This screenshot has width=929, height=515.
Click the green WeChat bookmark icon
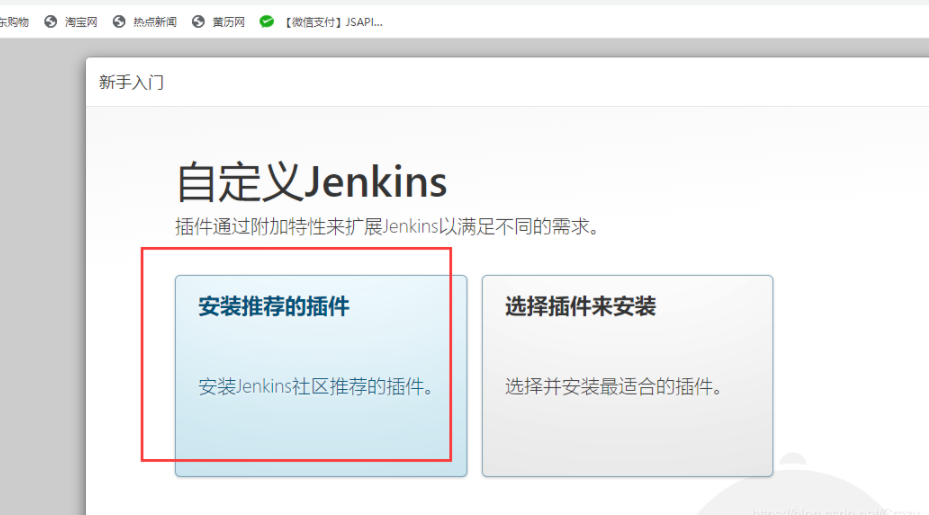[x=267, y=22]
